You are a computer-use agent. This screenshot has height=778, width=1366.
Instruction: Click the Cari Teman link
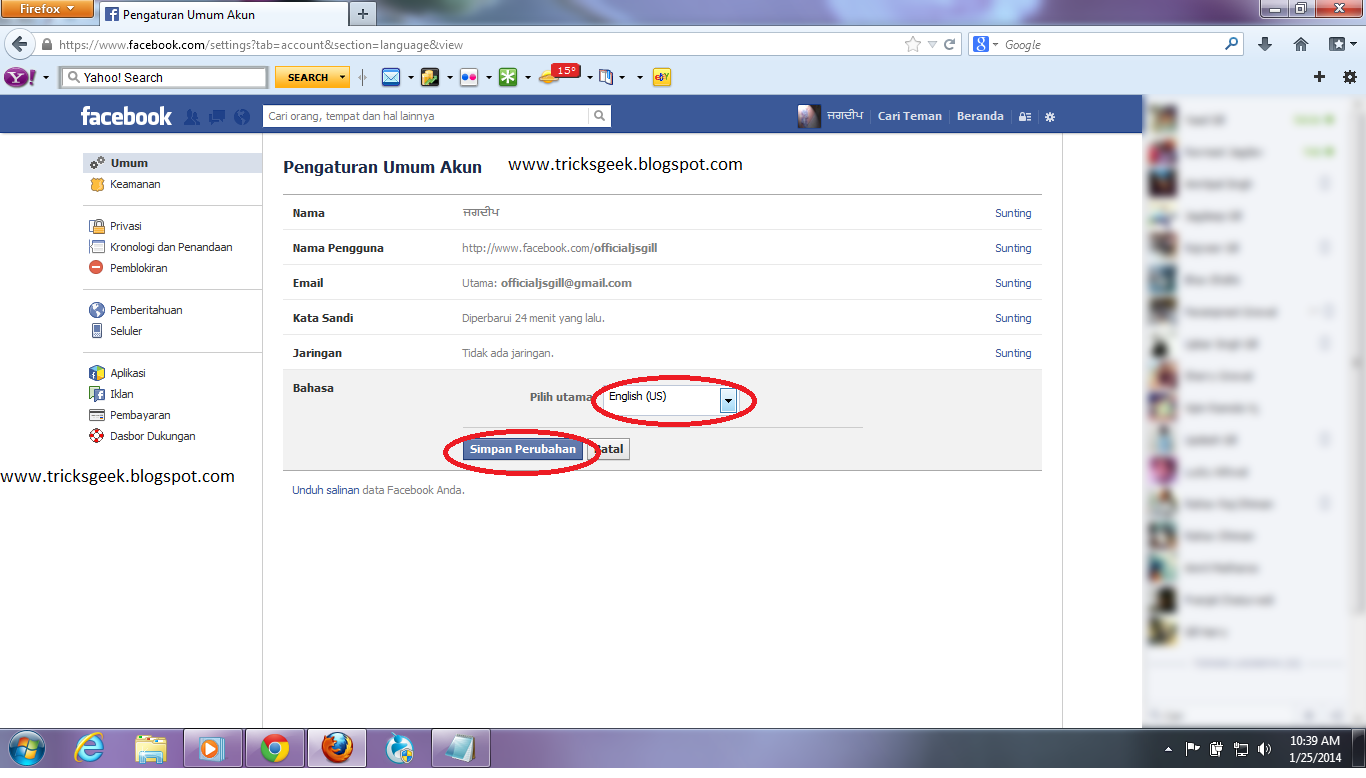pyautogui.click(x=910, y=116)
